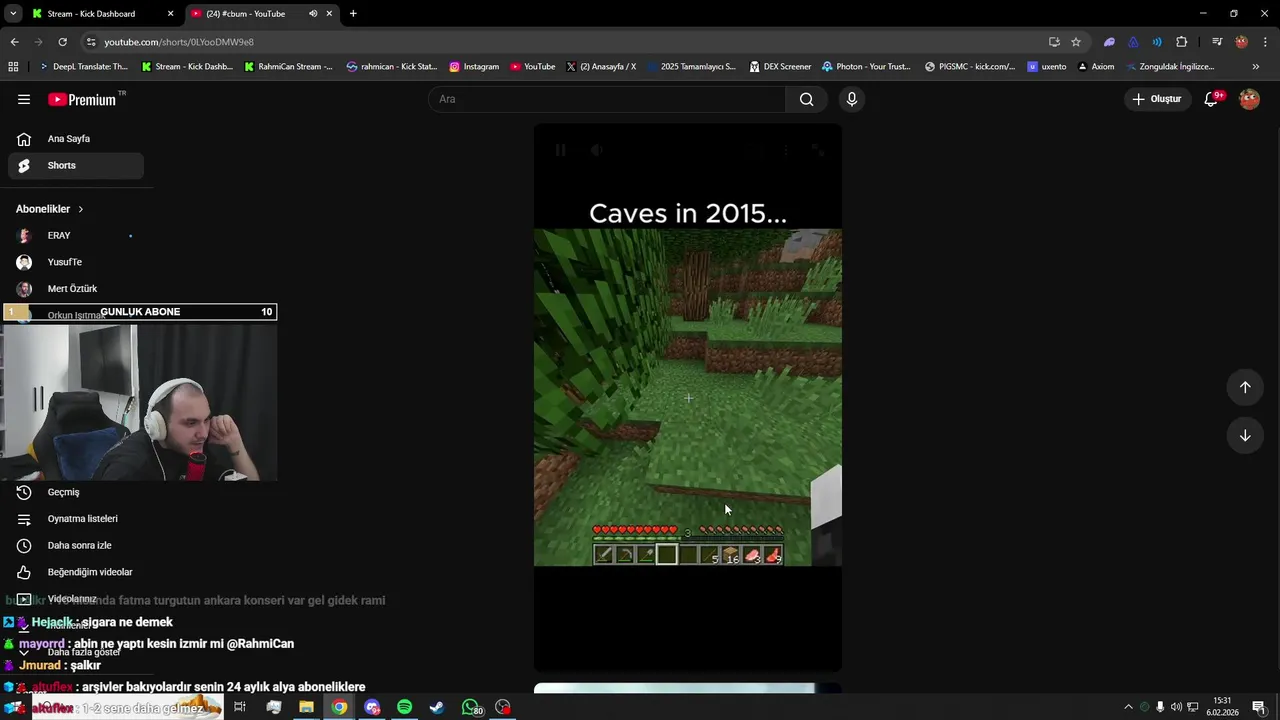Open the Instagram bookmark
This screenshot has width=1280, height=720.
click(x=474, y=67)
